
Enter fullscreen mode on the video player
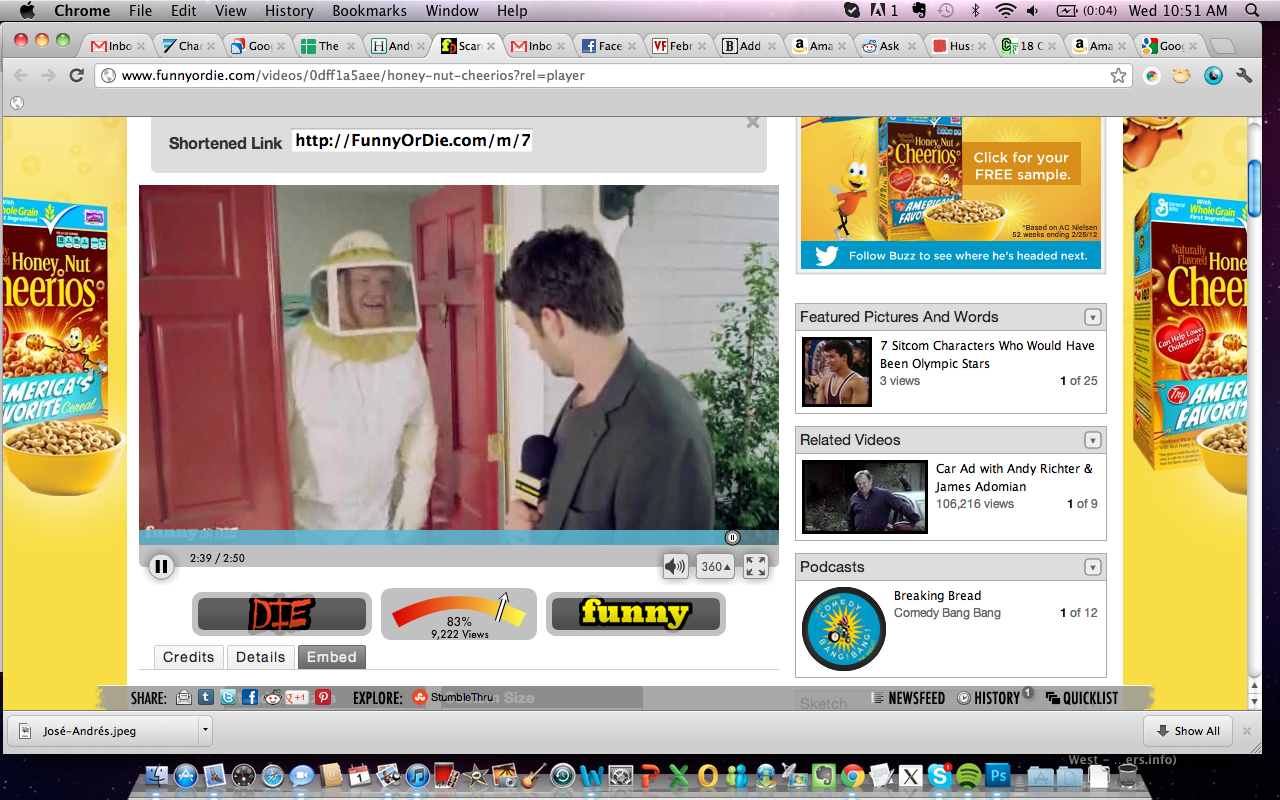click(x=756, y=567)
